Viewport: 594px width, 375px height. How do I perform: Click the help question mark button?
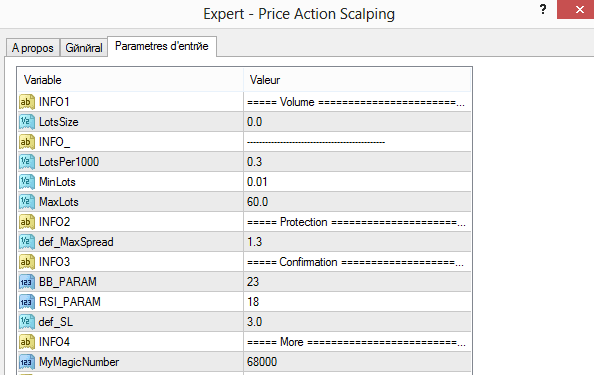[x=543, y=9]
